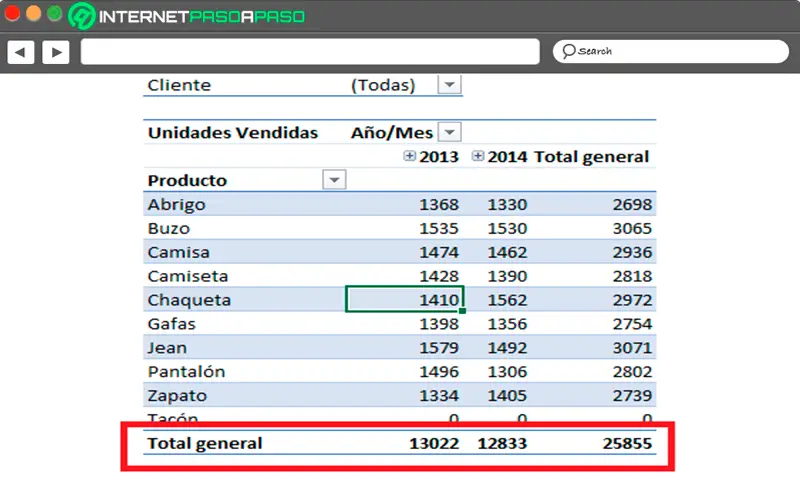800x500 pixels.
Task: Select the (Todas) filter value cell
Action: click(x=383, y=85)
